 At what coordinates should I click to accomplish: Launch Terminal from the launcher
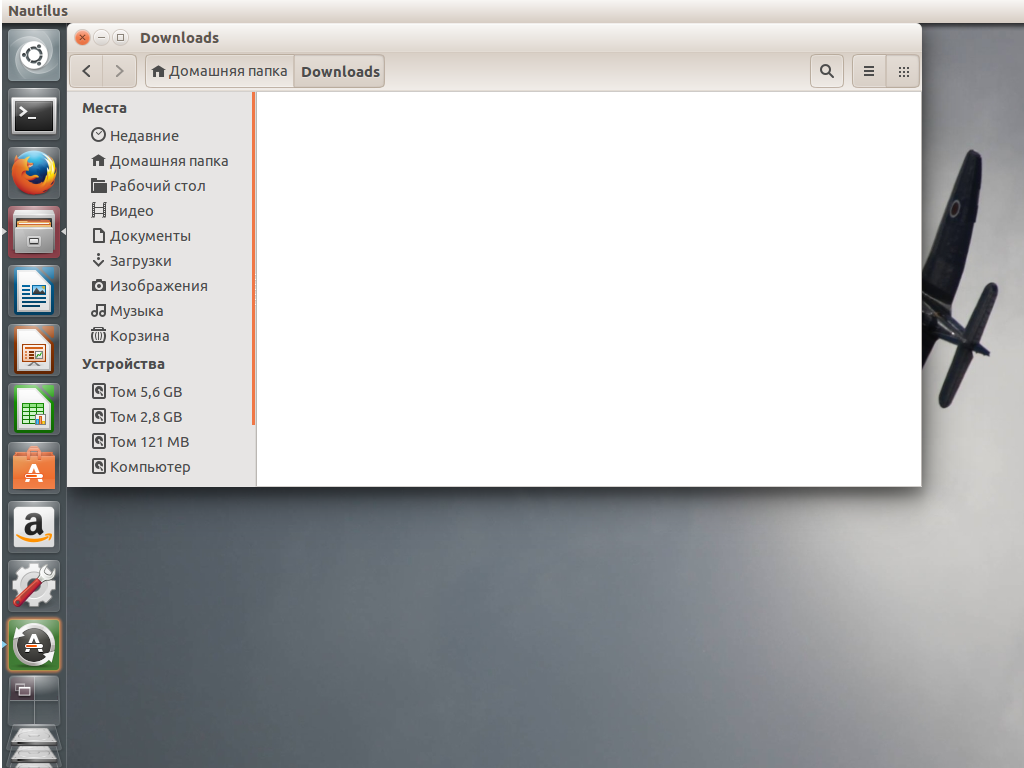pos(34,114)
